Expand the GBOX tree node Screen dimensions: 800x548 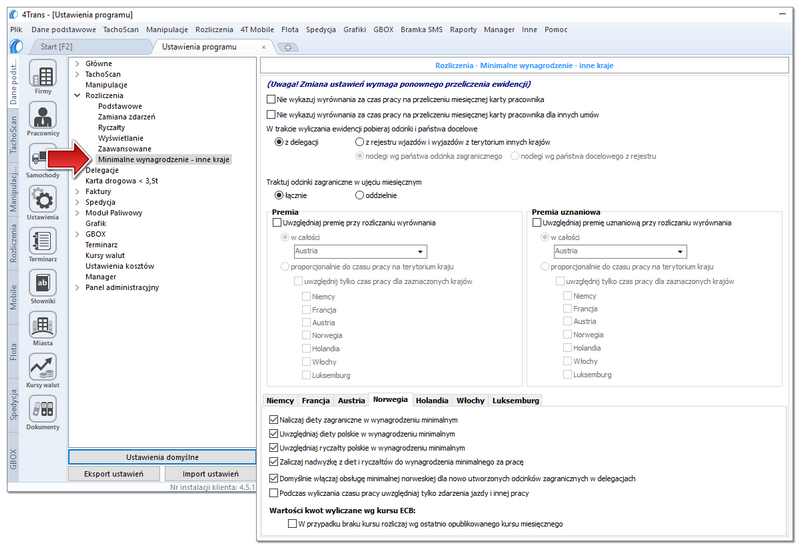pos(77,234)
